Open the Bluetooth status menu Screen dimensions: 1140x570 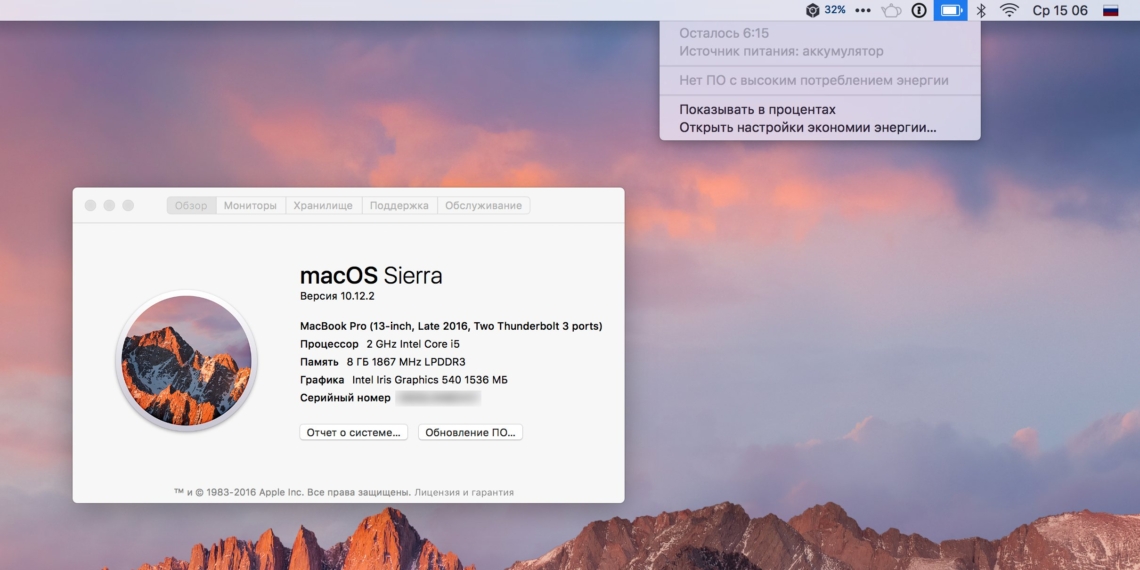(981, 10)
